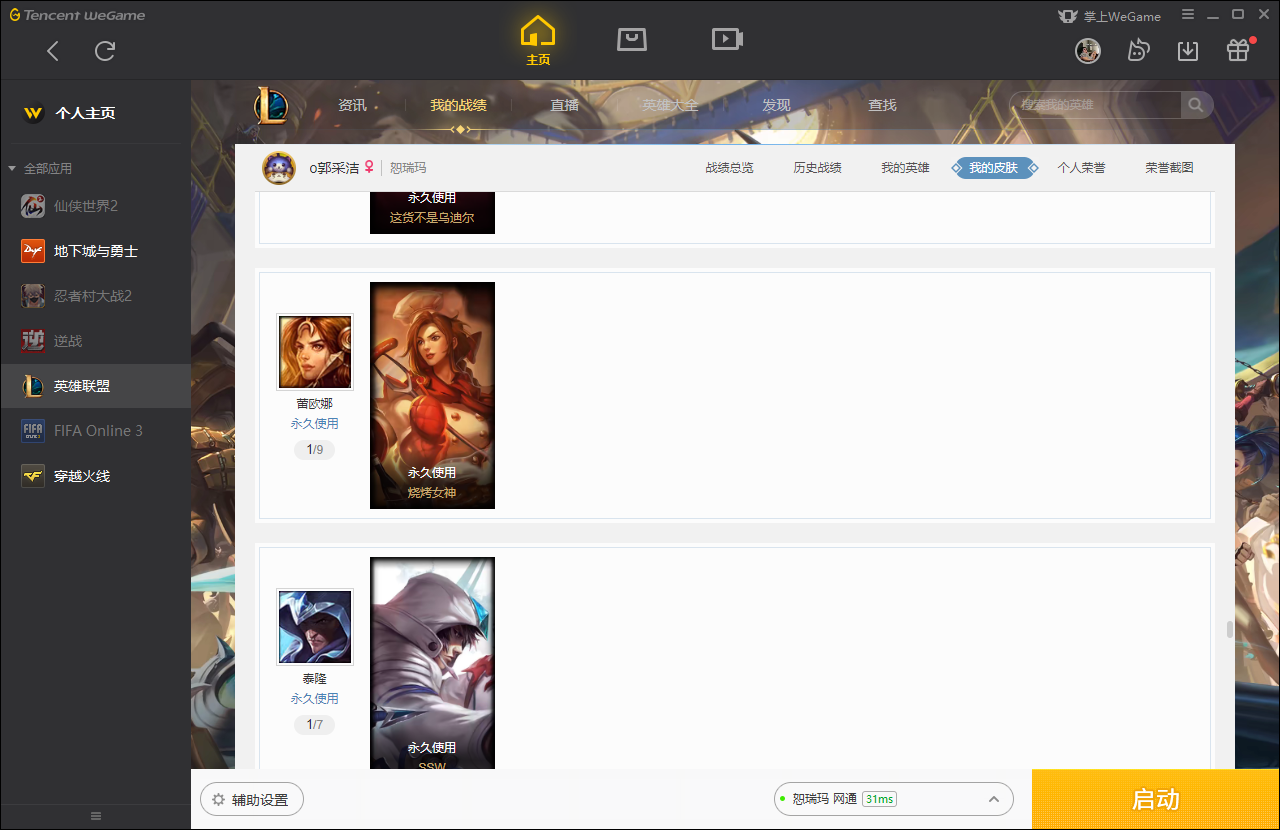Image resolution: width=1280 pixels, height=830 pixels.
Task: Select 逆战 in the game list
Action: click(95, 341)
